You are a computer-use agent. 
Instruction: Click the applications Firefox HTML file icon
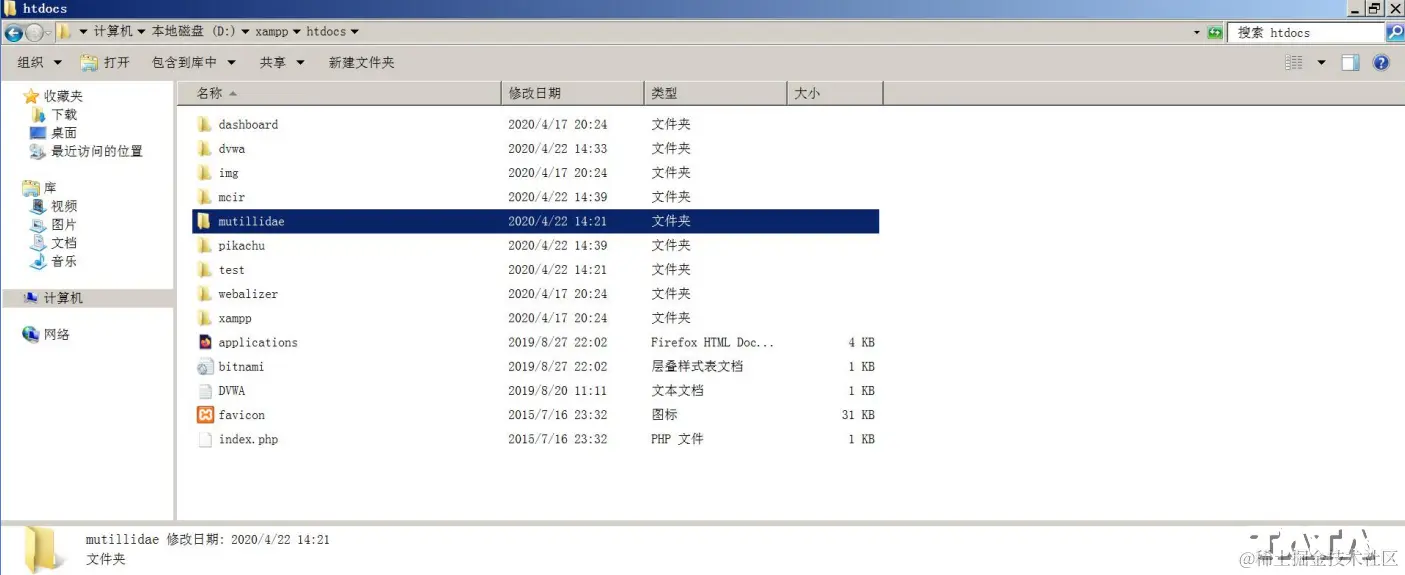click(x=205, y=342)
